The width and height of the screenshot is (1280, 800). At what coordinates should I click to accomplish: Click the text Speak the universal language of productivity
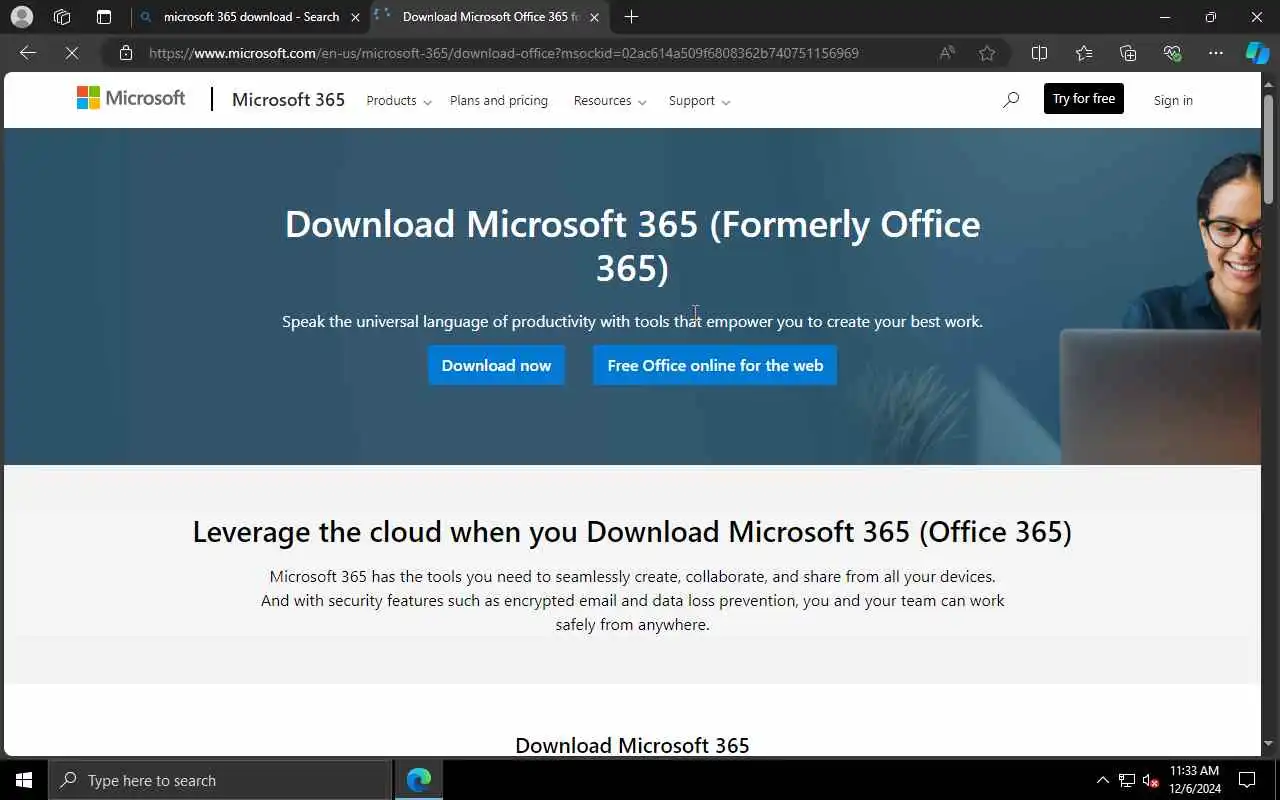tap(632, 322)
